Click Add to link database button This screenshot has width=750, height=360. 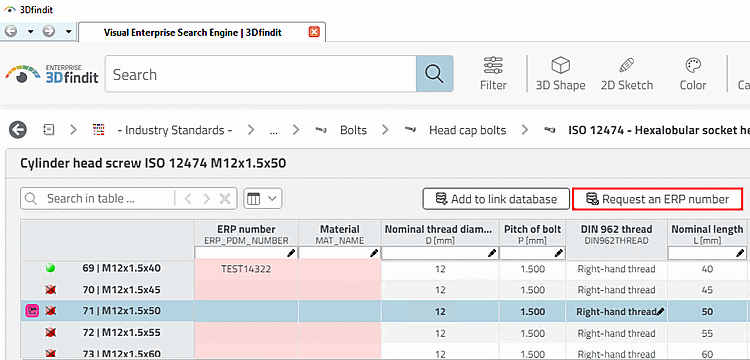click(x=496, y=199)
